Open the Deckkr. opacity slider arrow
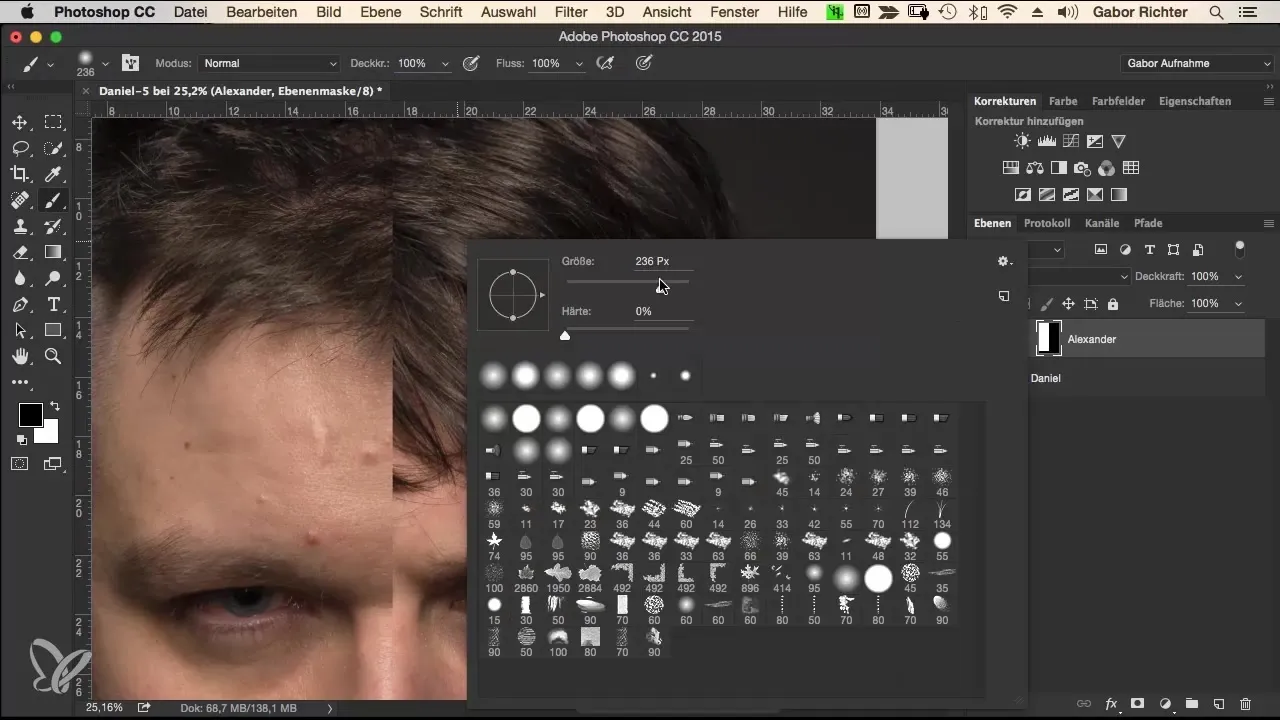This screenshot has width=1280, height=720. pos(445,63)
